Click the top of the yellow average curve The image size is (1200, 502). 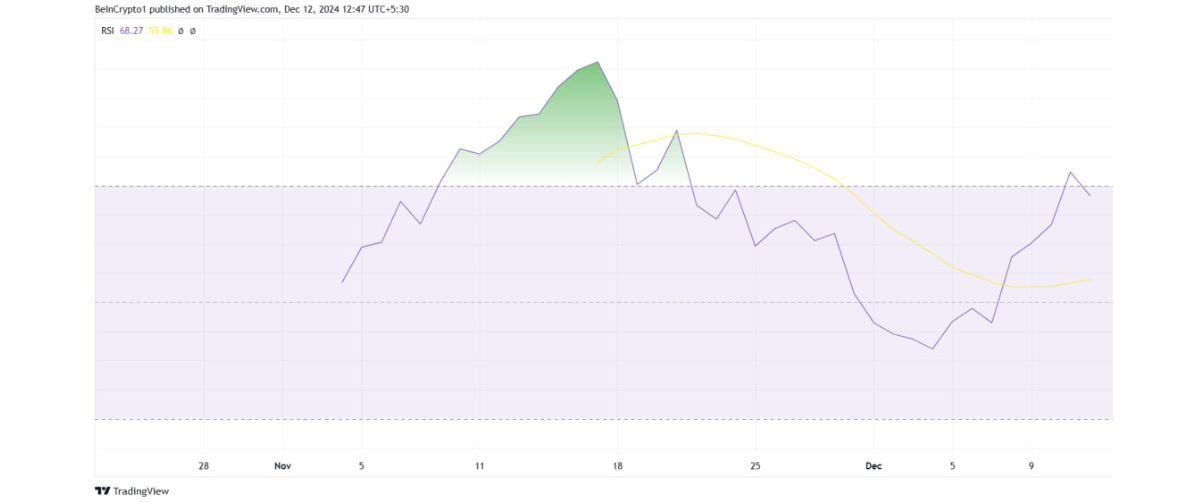point(695,133)
